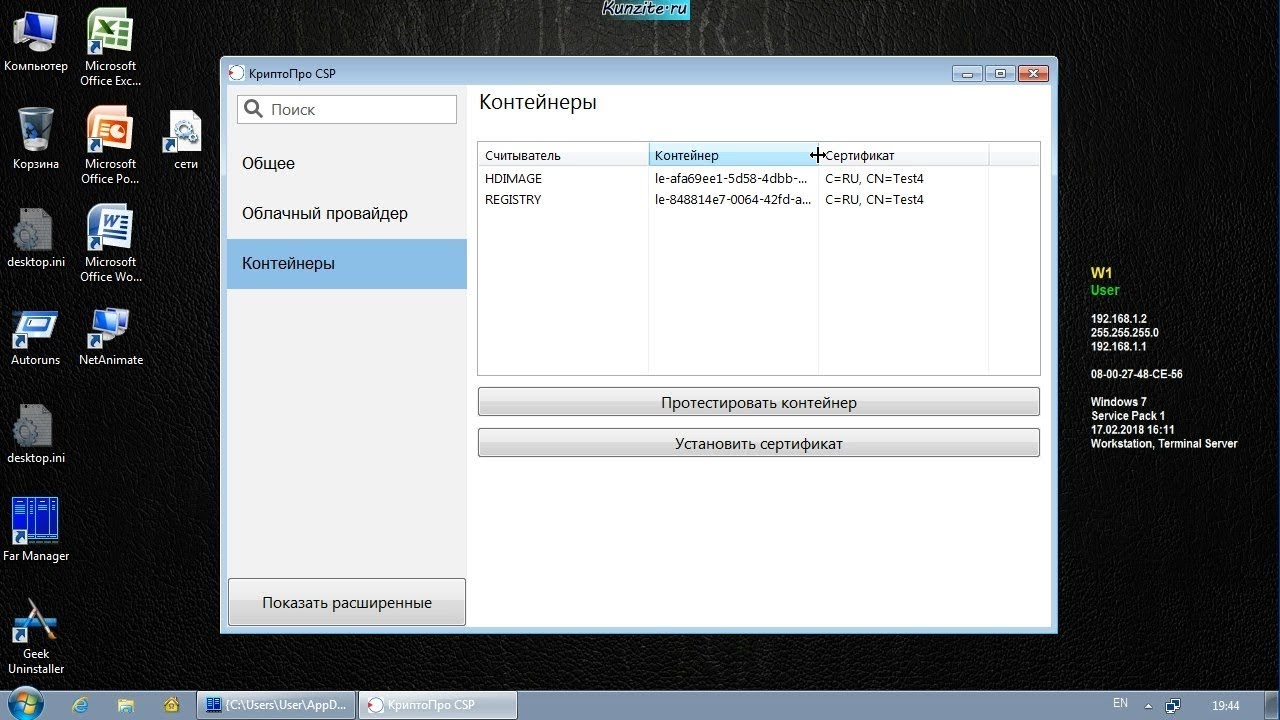This screenshot has height=720, width=1280.
Task: Click certificate cell in REGISTRY row
Action: pos(903,199)
